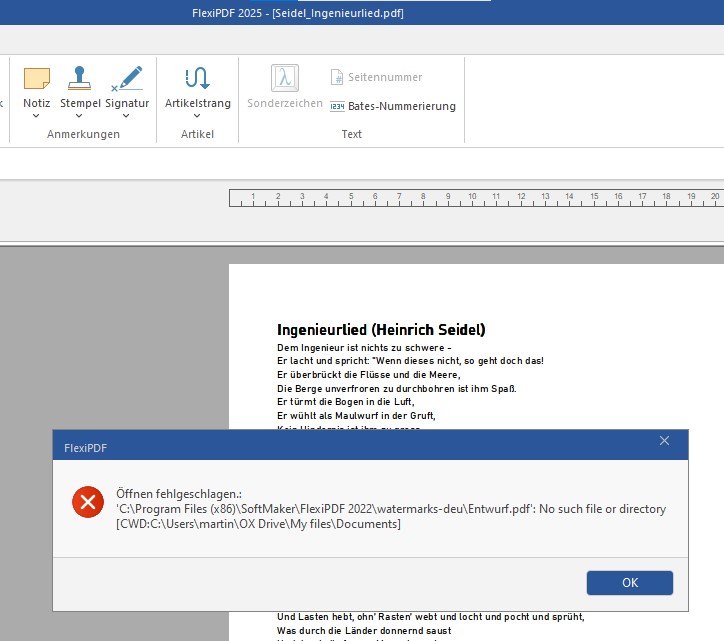Open the Sonderzeichen lambda icon
This screenshot has height=641, width=724.
pyautogui.click(x=284, y=78)
